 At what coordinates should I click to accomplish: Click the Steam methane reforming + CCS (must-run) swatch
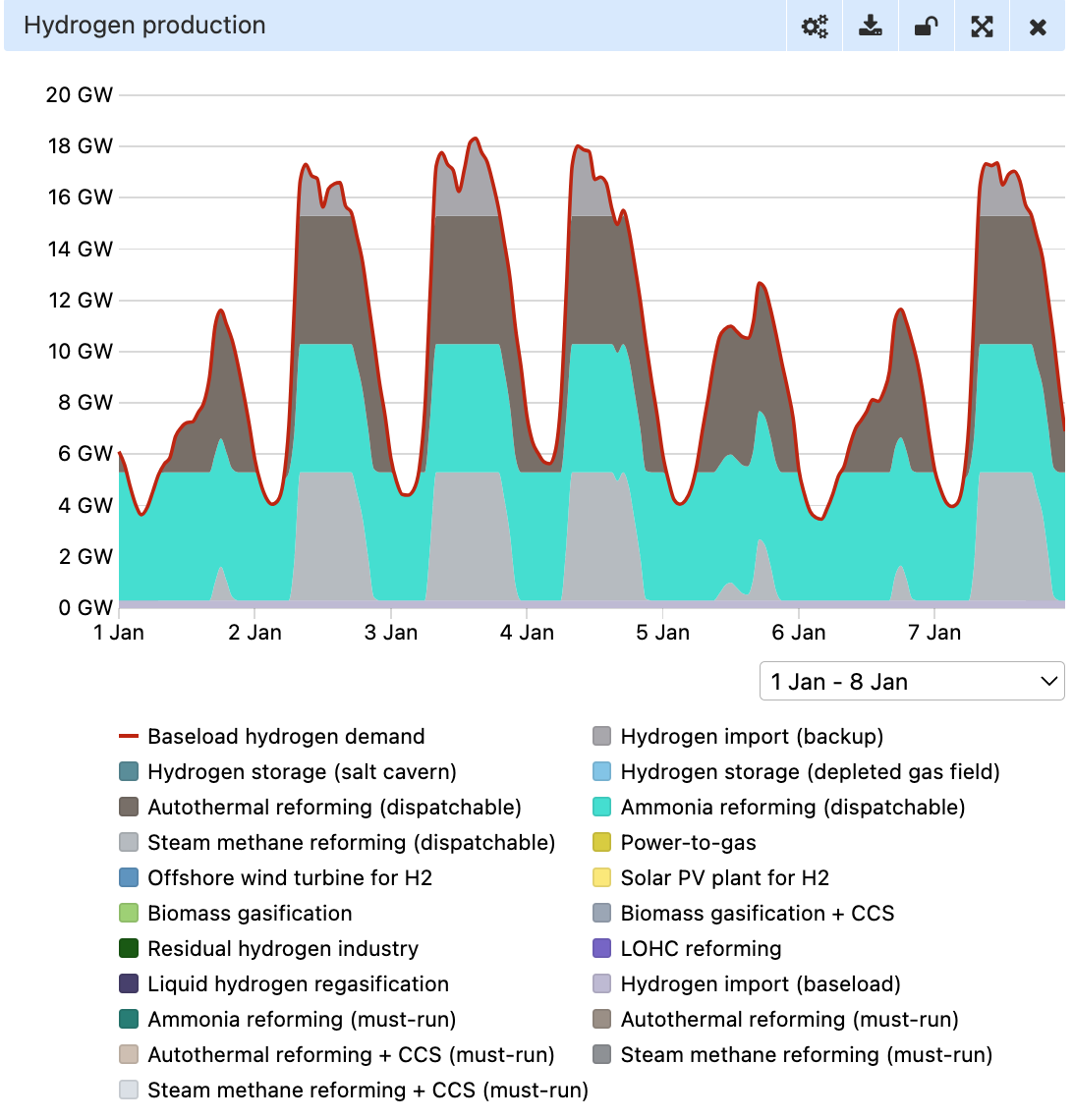(129, 1090)
